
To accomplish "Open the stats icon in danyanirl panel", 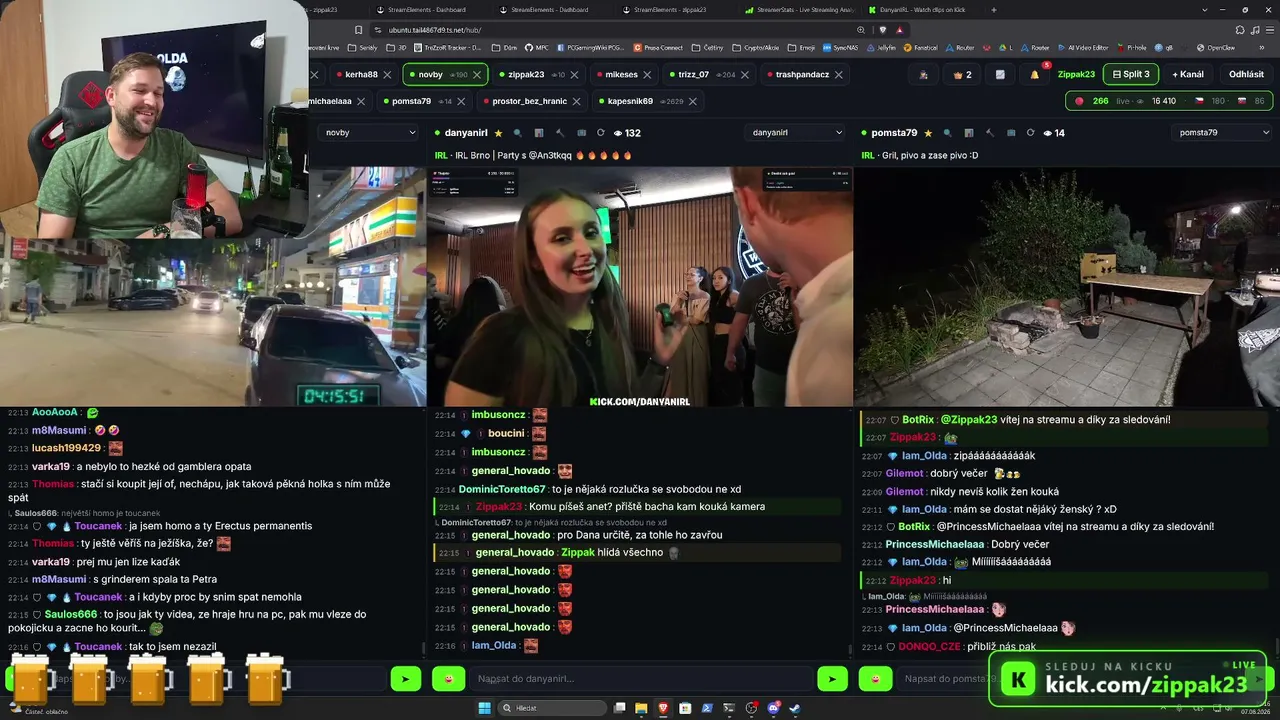I will 539,133.
